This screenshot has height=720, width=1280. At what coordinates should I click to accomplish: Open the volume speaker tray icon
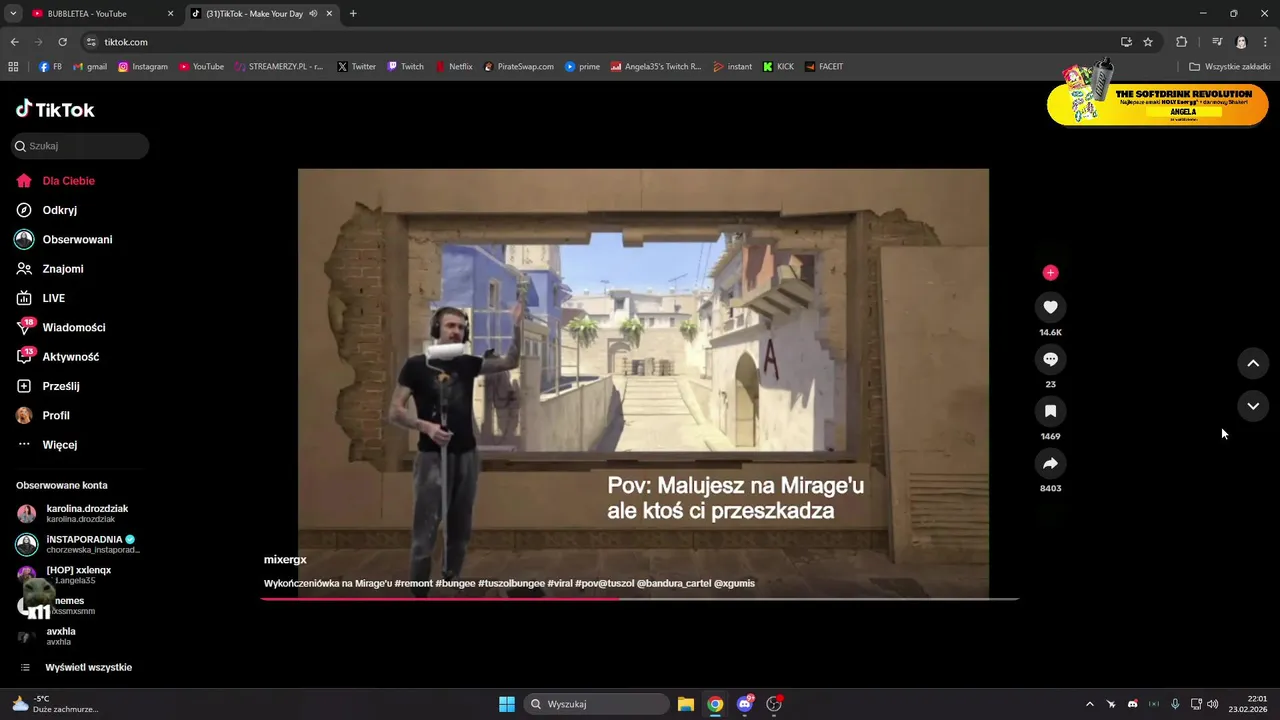coord(1213,704)
